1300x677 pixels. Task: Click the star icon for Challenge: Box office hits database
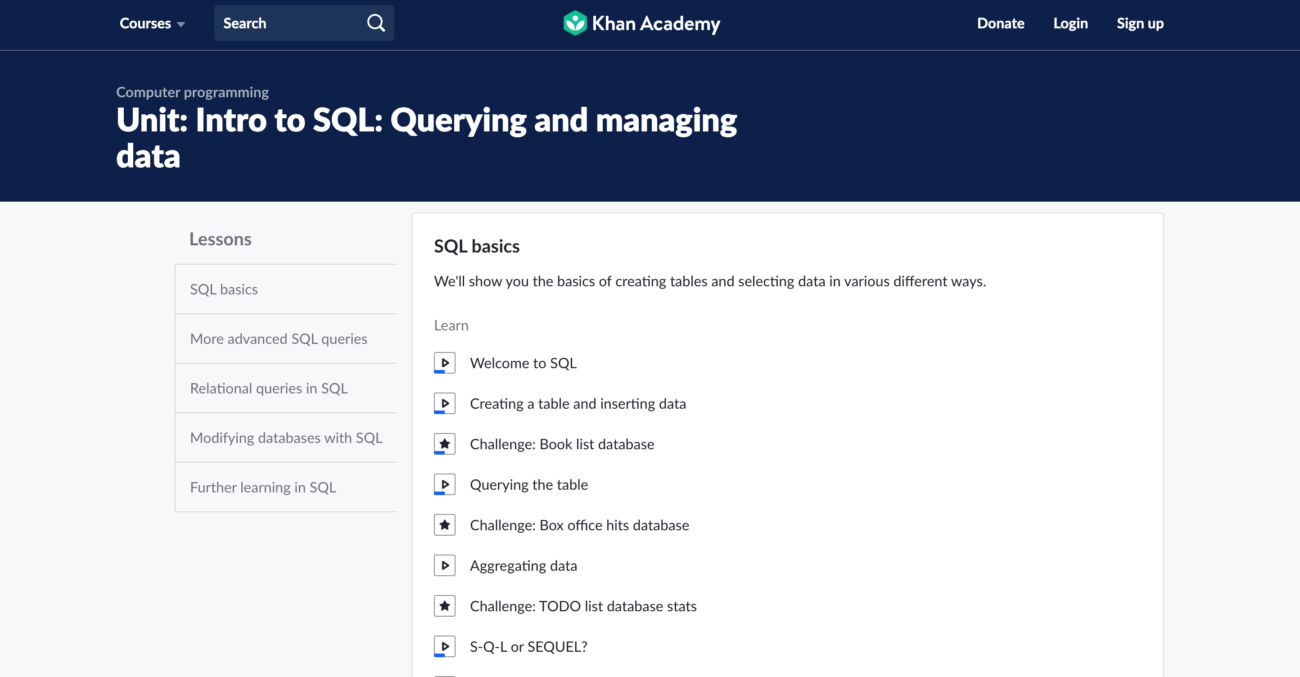(444, 524)
